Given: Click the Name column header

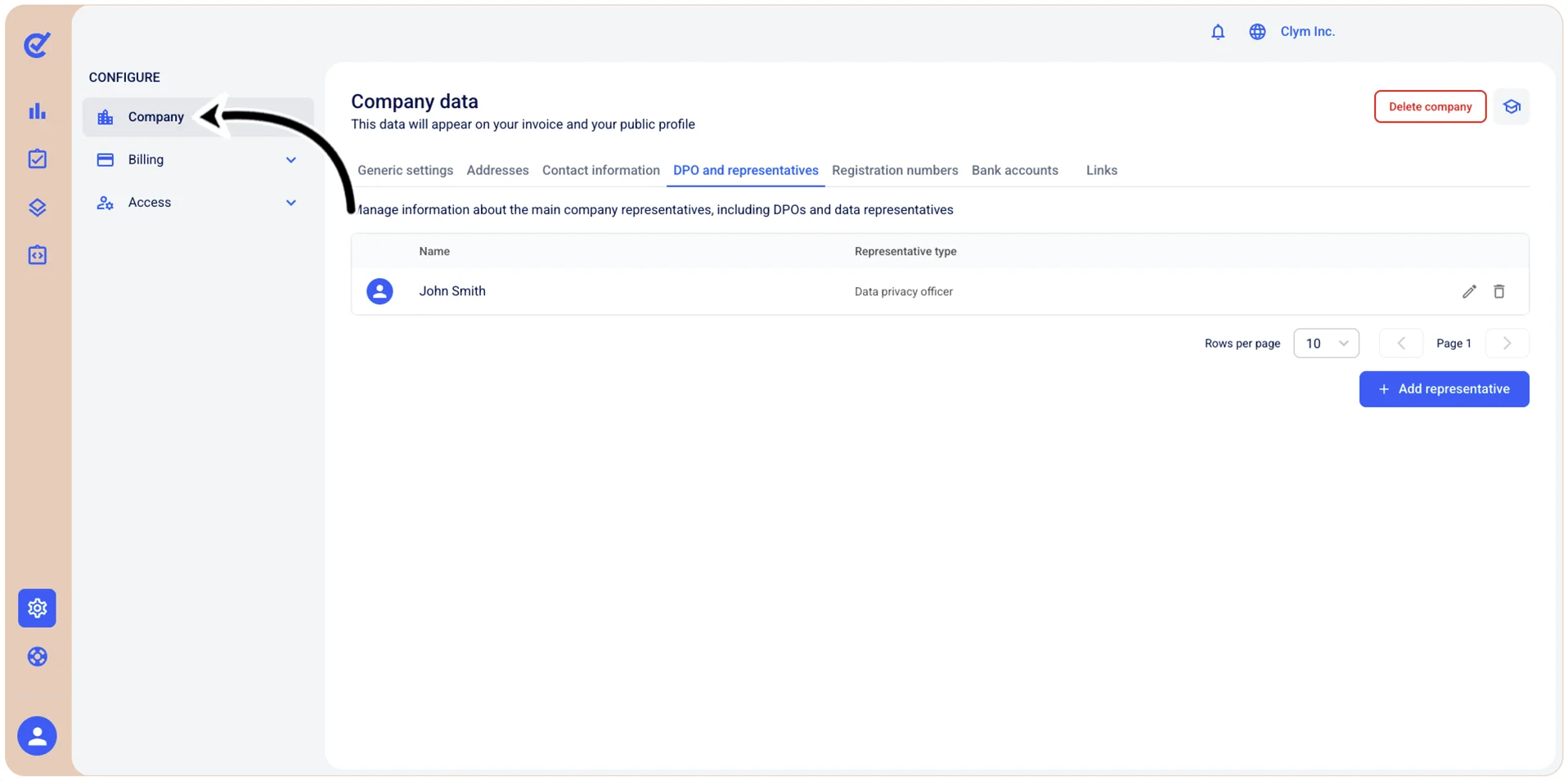Looking at the screenshot, I should [x=434, y=251].
